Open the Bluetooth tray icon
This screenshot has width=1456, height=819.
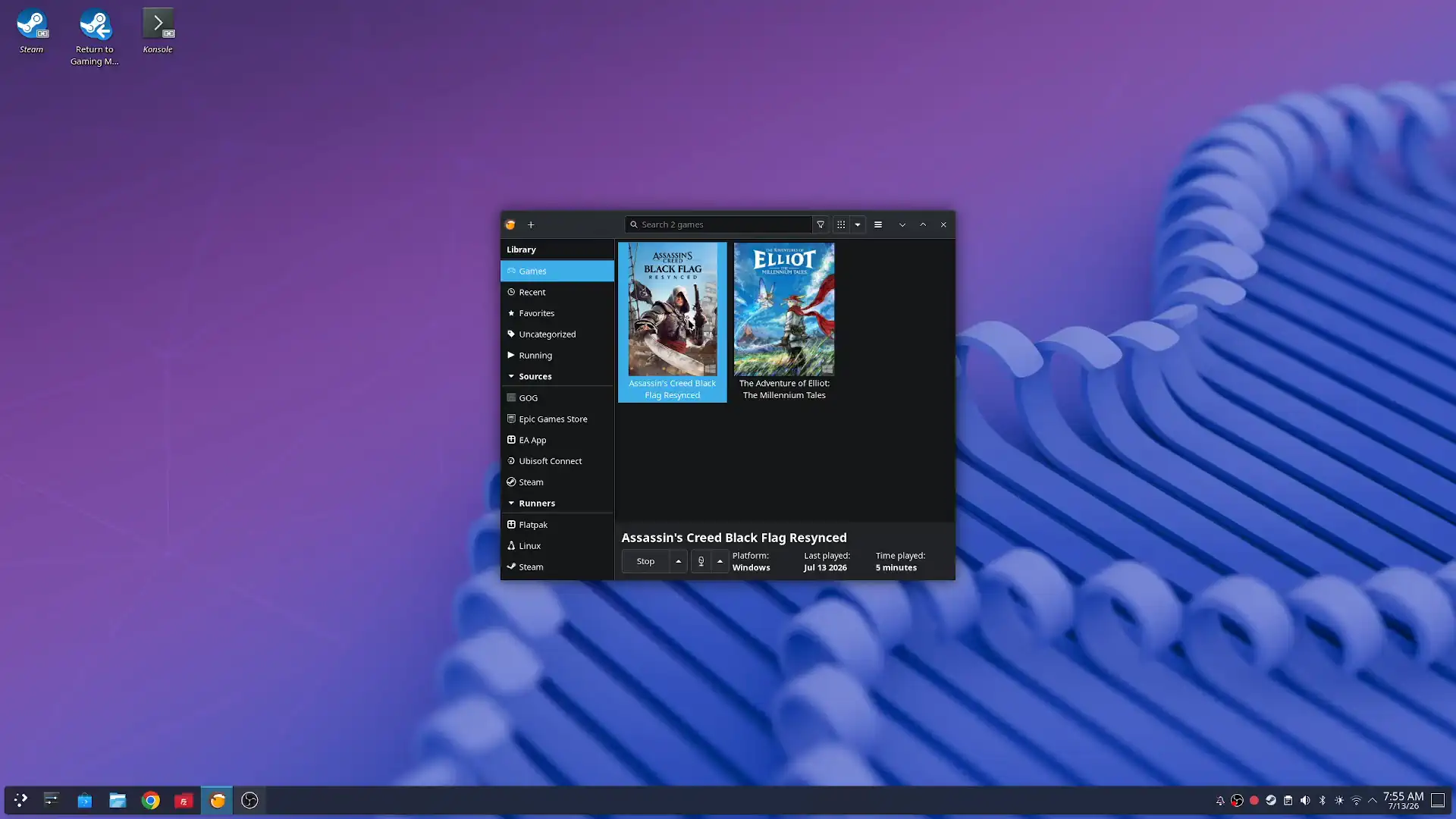(x=1323, y=801)
